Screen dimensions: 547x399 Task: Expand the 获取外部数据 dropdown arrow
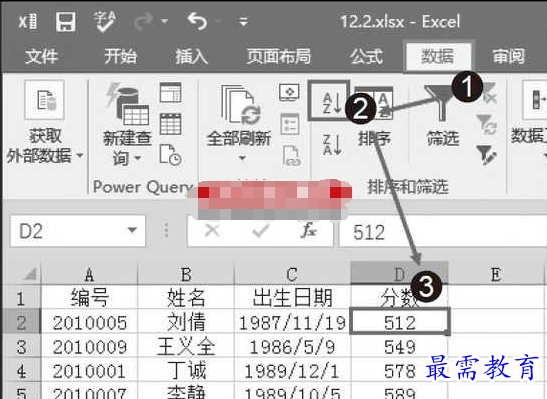(80, 155)
